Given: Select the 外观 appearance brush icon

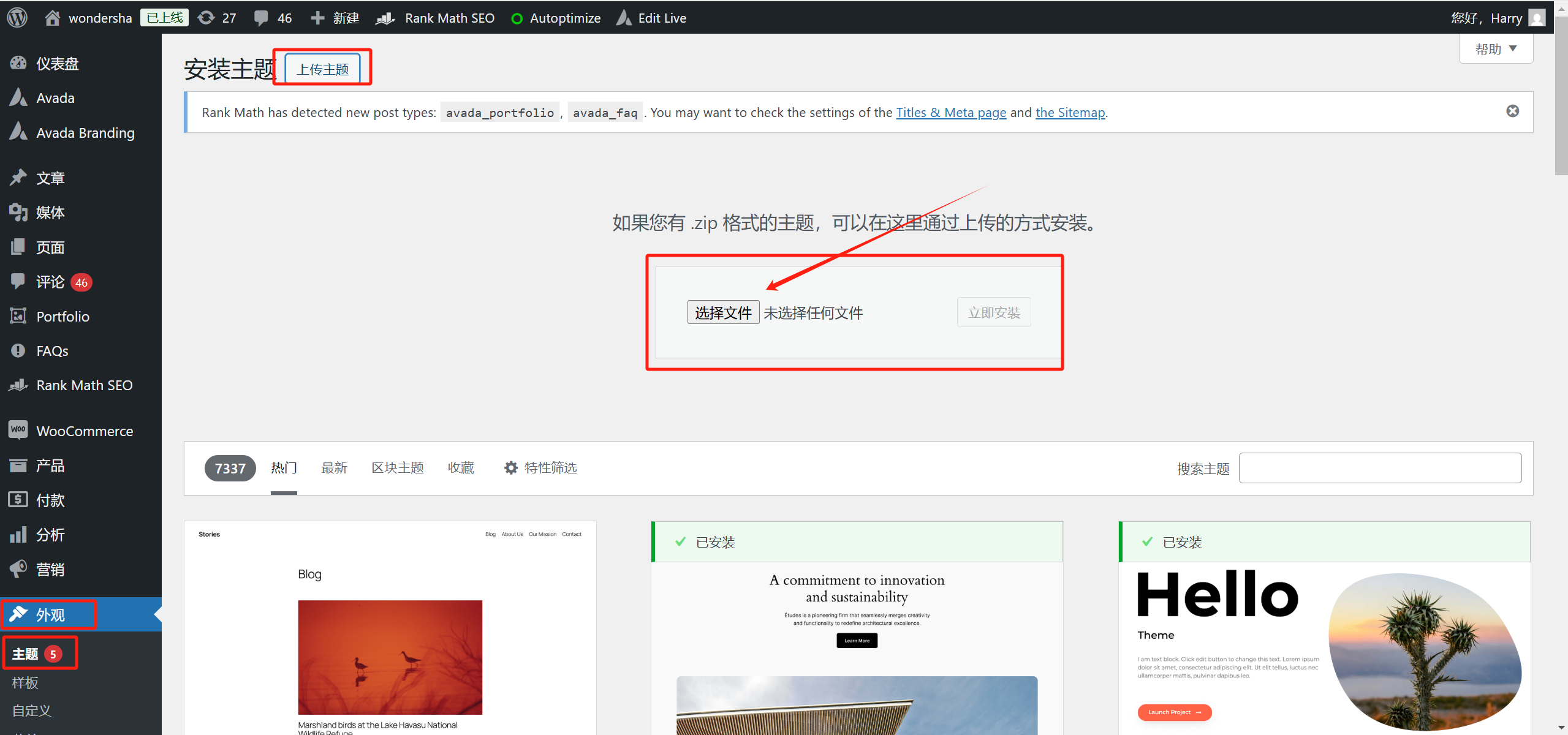Looking at the screenshot, I should [x=19, y=614].
